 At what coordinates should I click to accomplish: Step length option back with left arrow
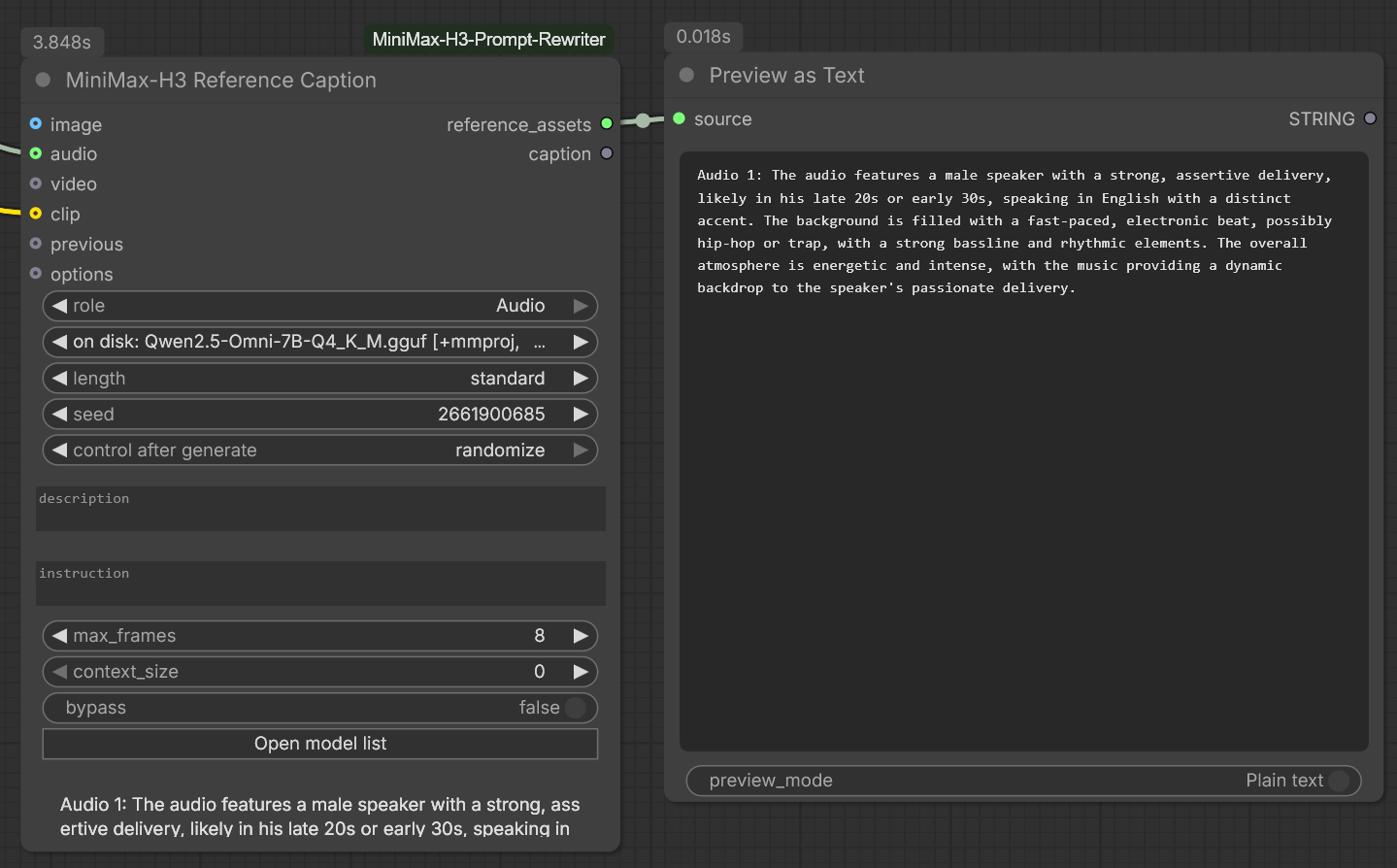pyautogui.click(x=59, y=378)
